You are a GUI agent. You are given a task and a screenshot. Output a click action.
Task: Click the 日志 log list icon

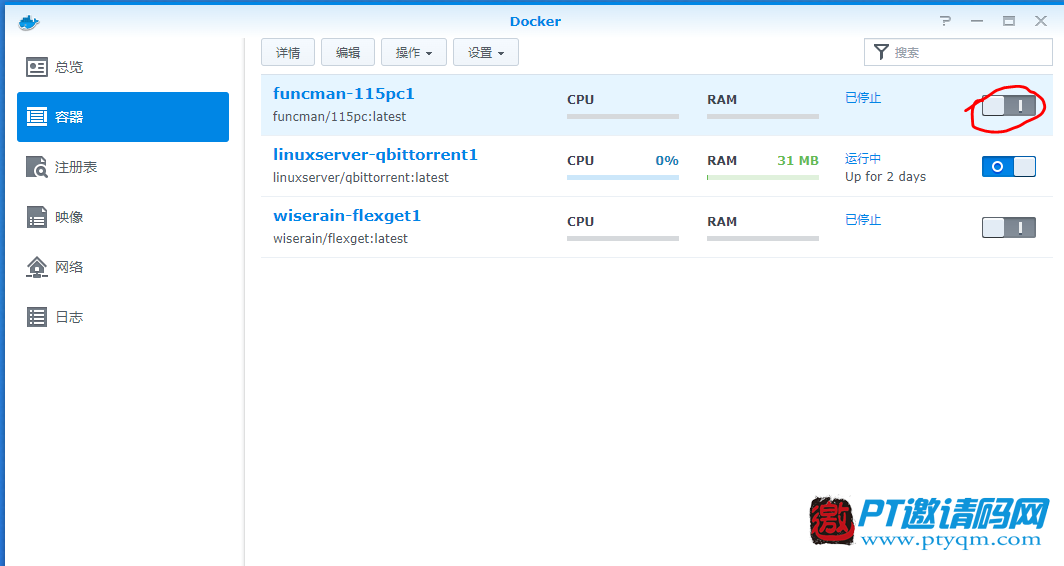coord(37,317)
